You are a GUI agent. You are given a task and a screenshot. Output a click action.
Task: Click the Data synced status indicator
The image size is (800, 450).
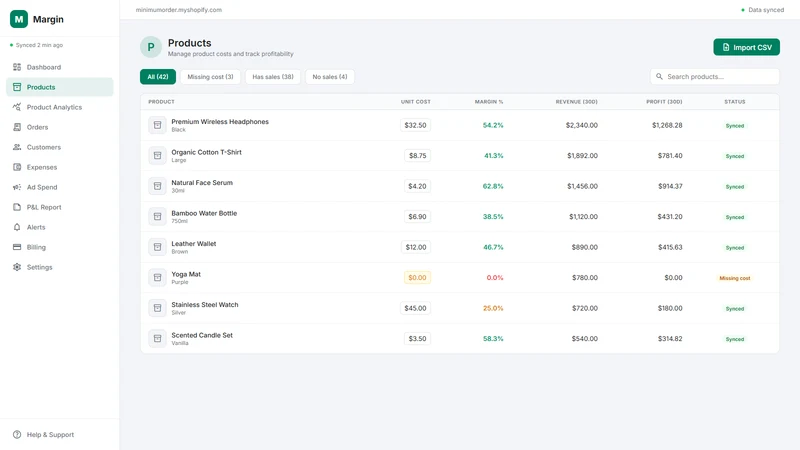tap(762, 10)
